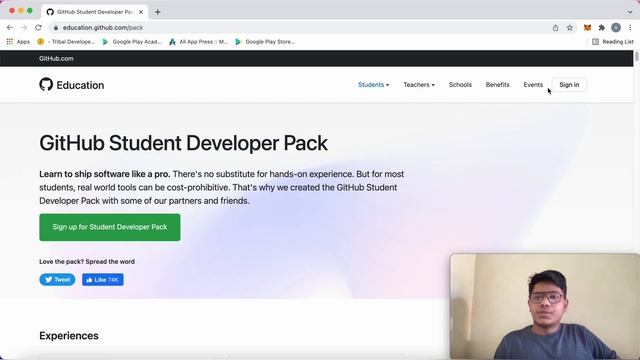640x360 pixels.
Task: Click the GitHub Student Developer Pack heading
Action: (x=183, y=143)
